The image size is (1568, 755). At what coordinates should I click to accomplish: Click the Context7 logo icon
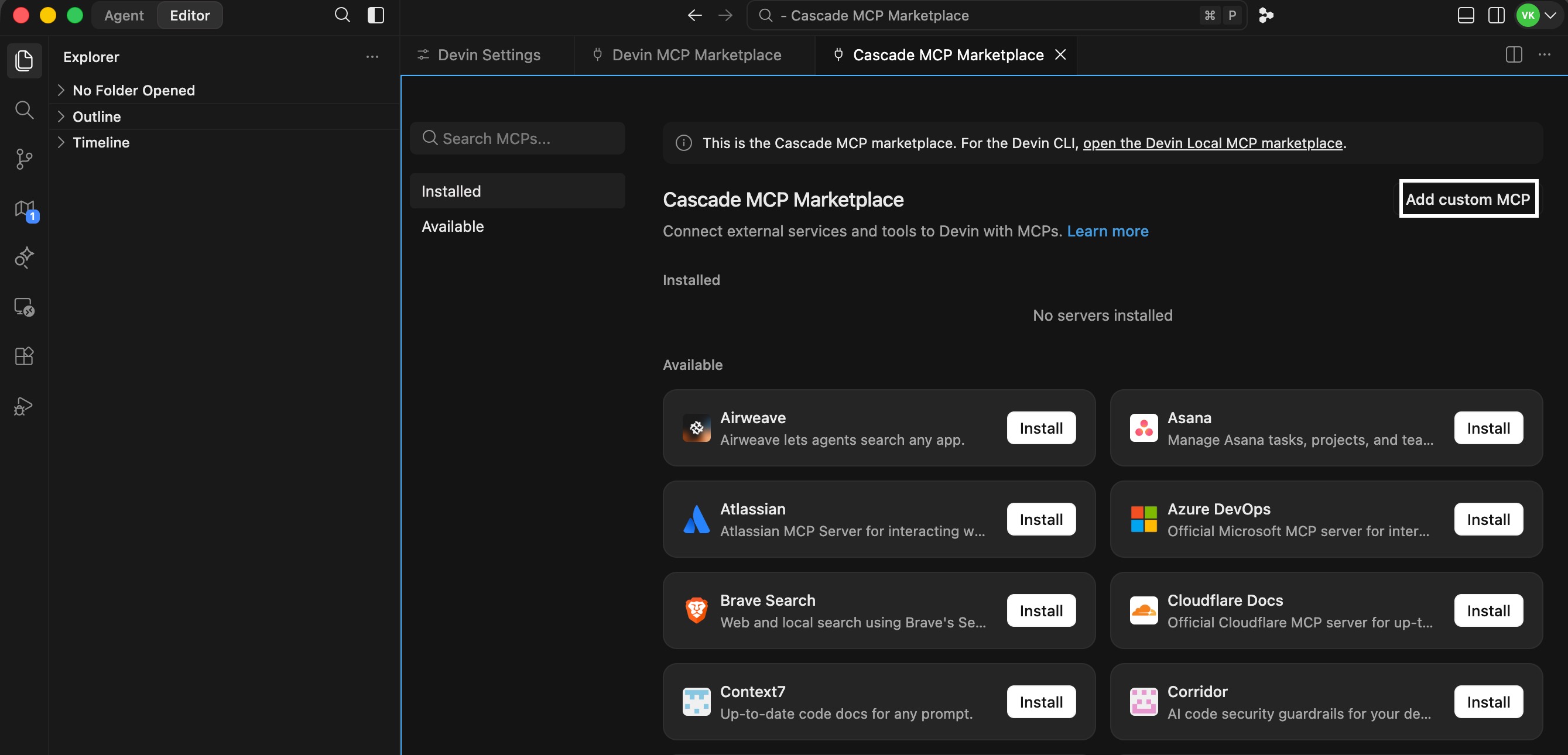tap(696, 702)
